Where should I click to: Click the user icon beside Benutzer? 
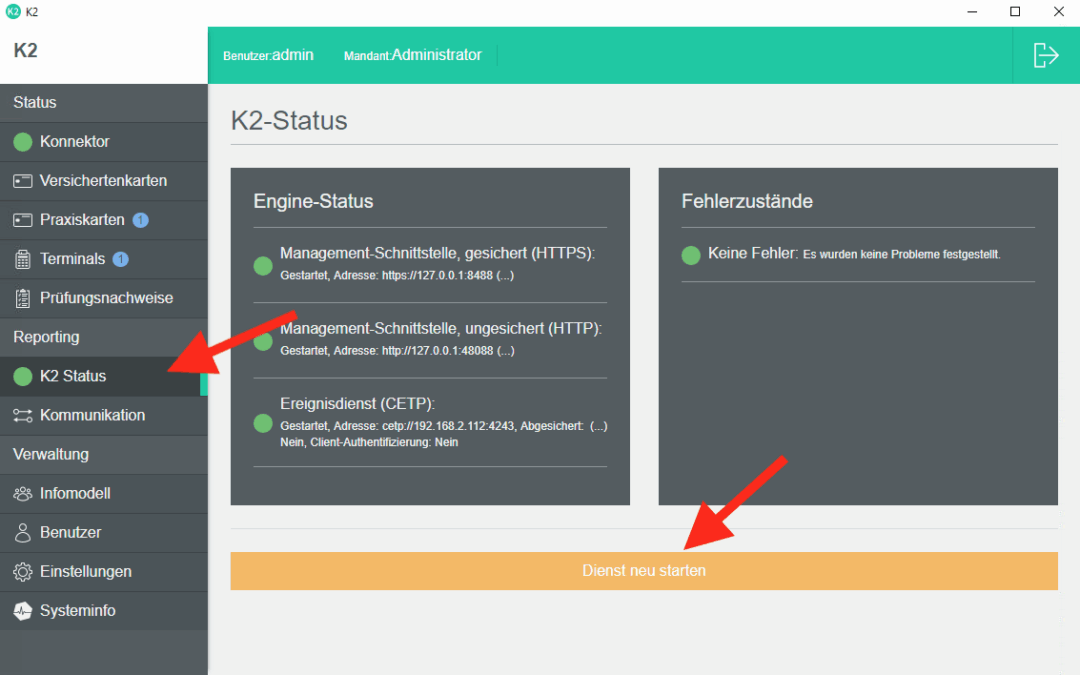tap(23, 532)
